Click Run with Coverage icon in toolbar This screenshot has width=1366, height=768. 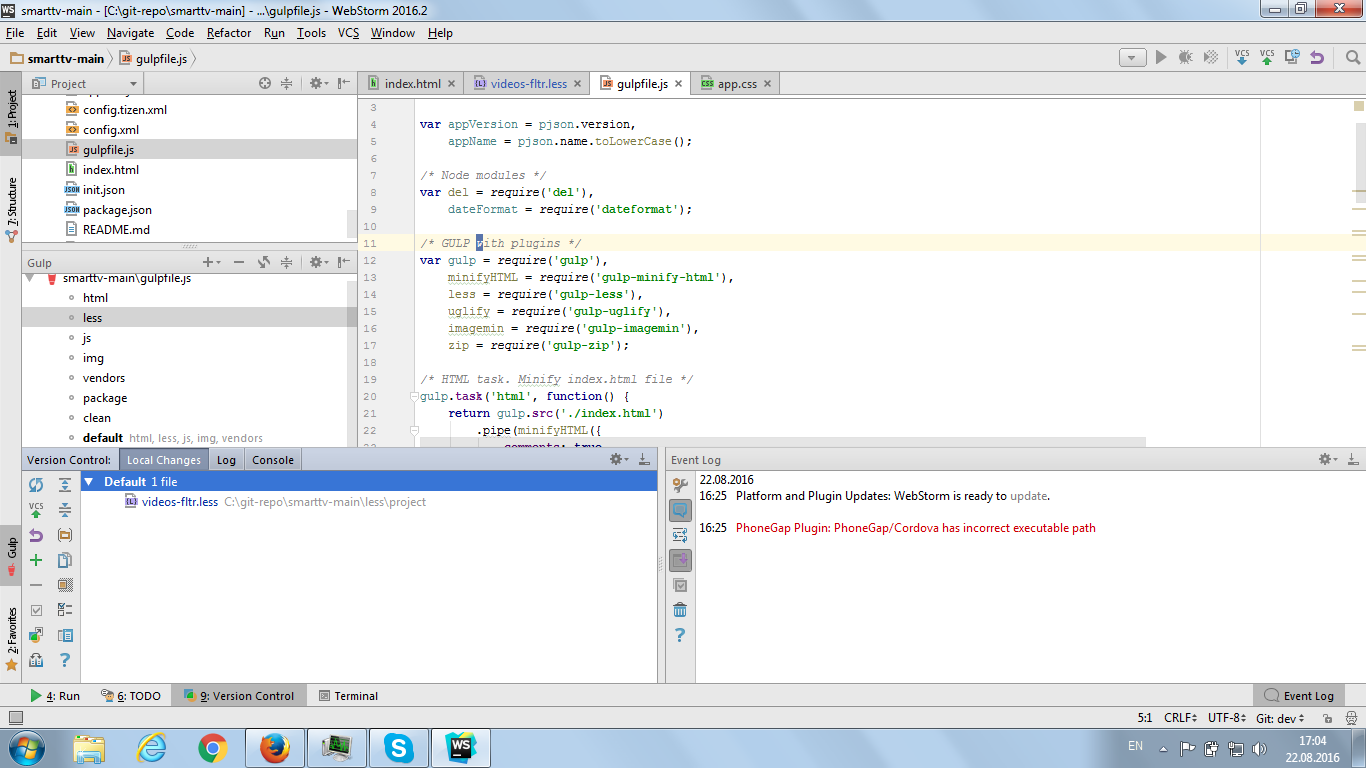coord(1211,57)
